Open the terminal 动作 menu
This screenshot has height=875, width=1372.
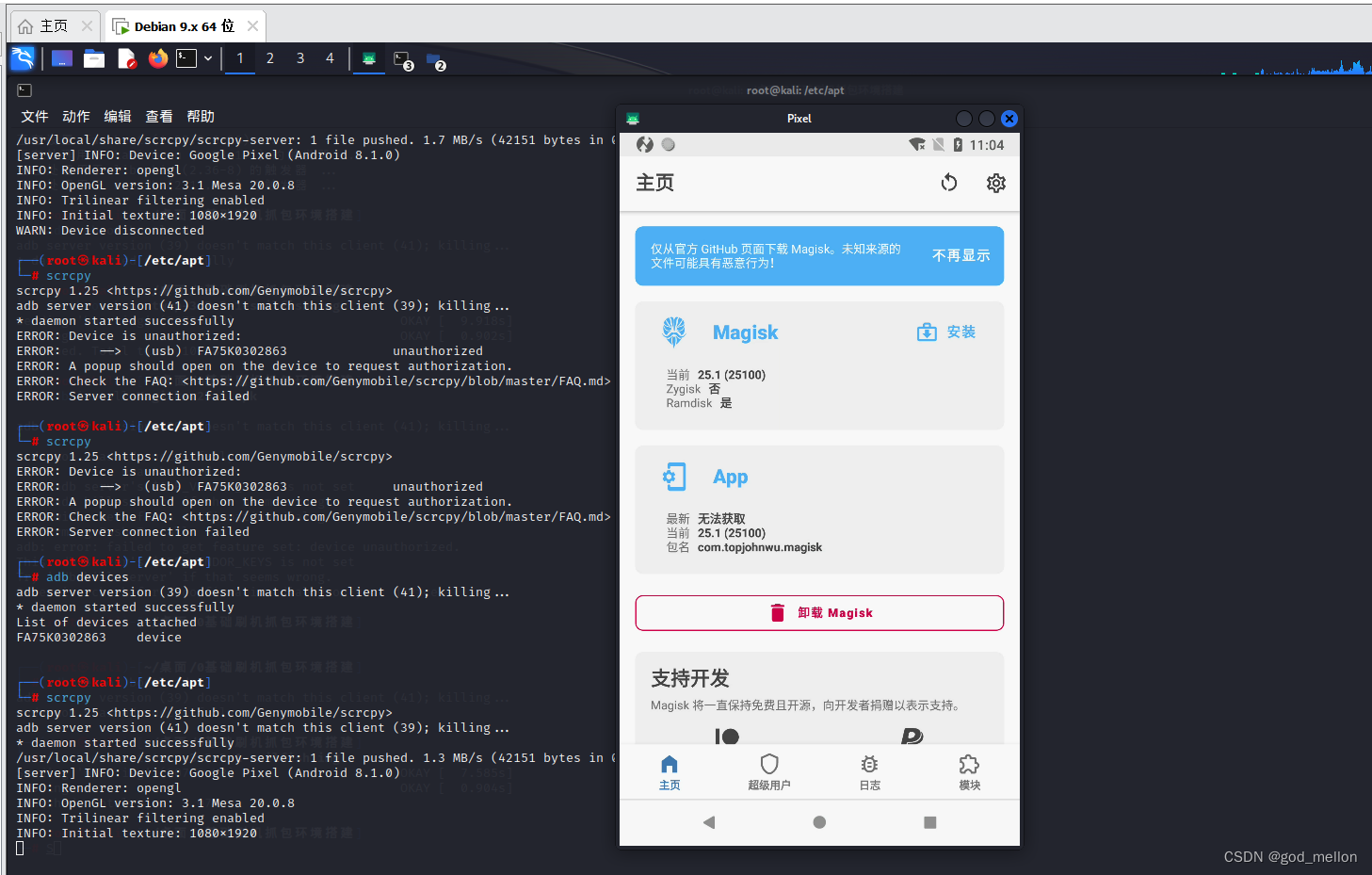coord(76,116)
